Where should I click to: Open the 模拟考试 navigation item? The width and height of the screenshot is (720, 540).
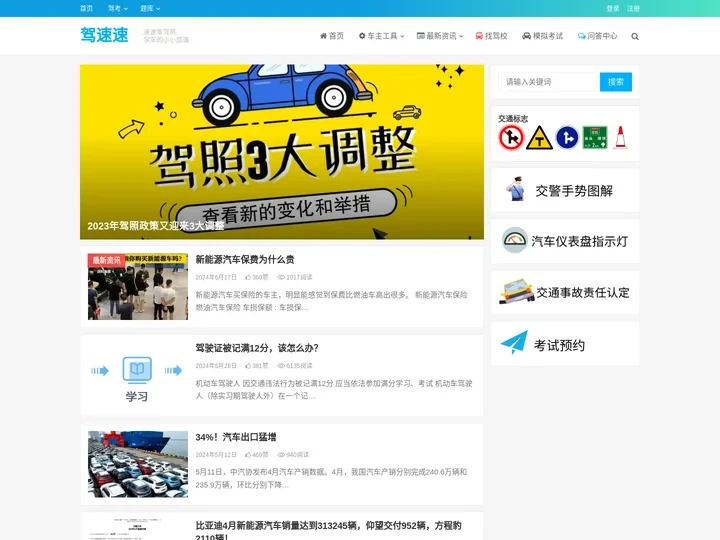[542, 36]
